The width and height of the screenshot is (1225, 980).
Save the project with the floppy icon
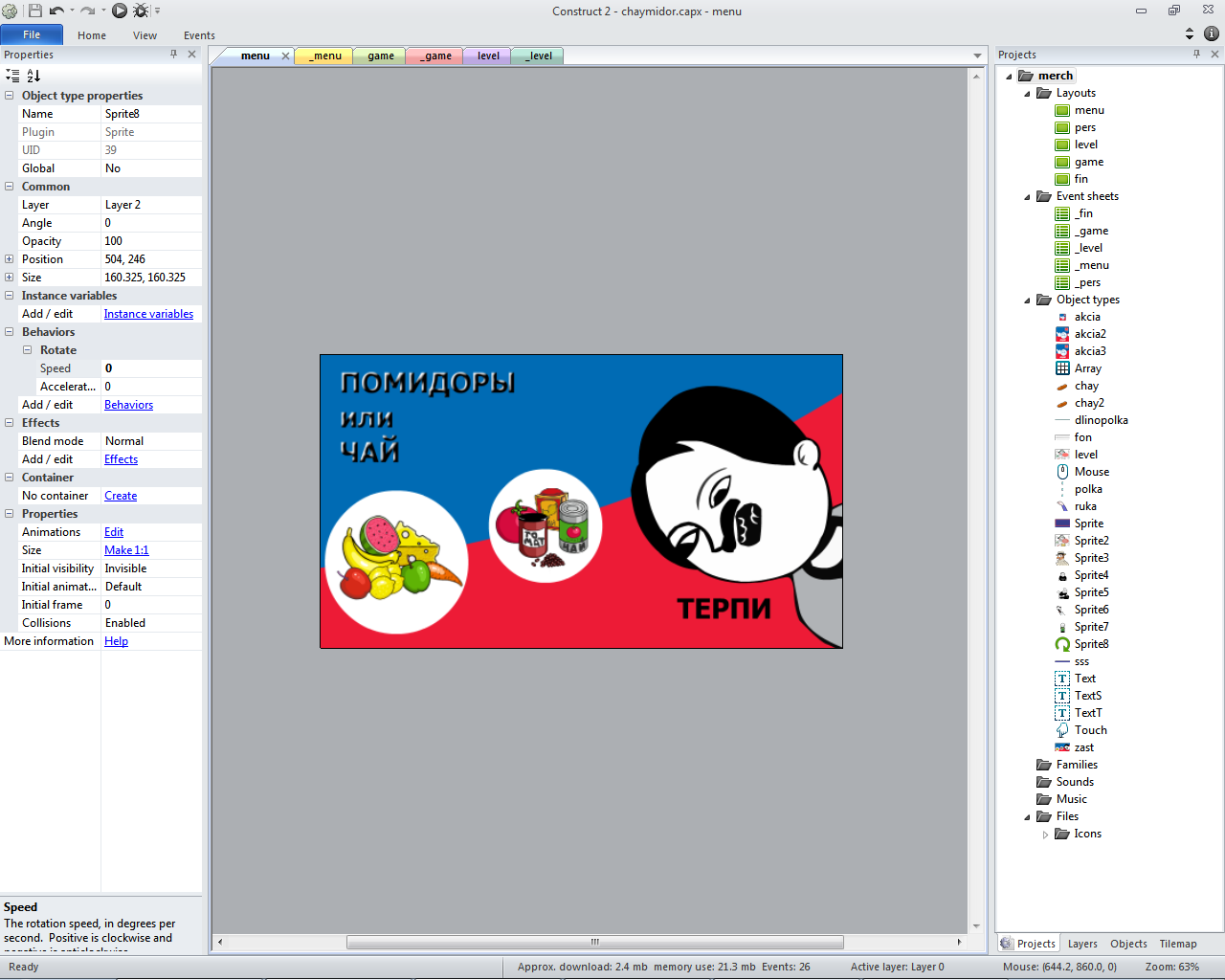pyautogui.click(x=35, y=11)
